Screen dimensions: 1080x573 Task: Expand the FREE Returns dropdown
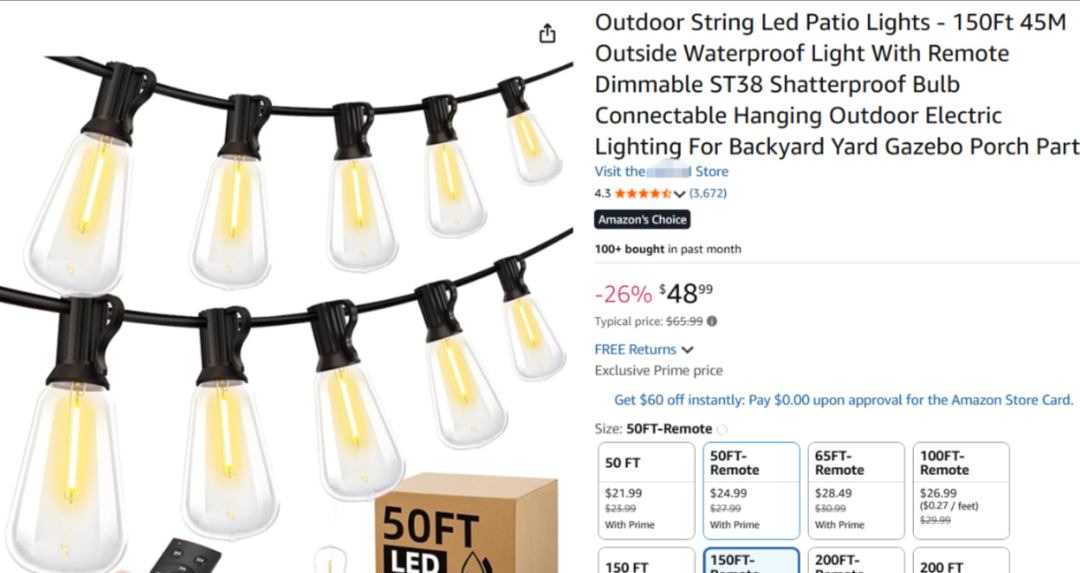(x=687, y=350)
